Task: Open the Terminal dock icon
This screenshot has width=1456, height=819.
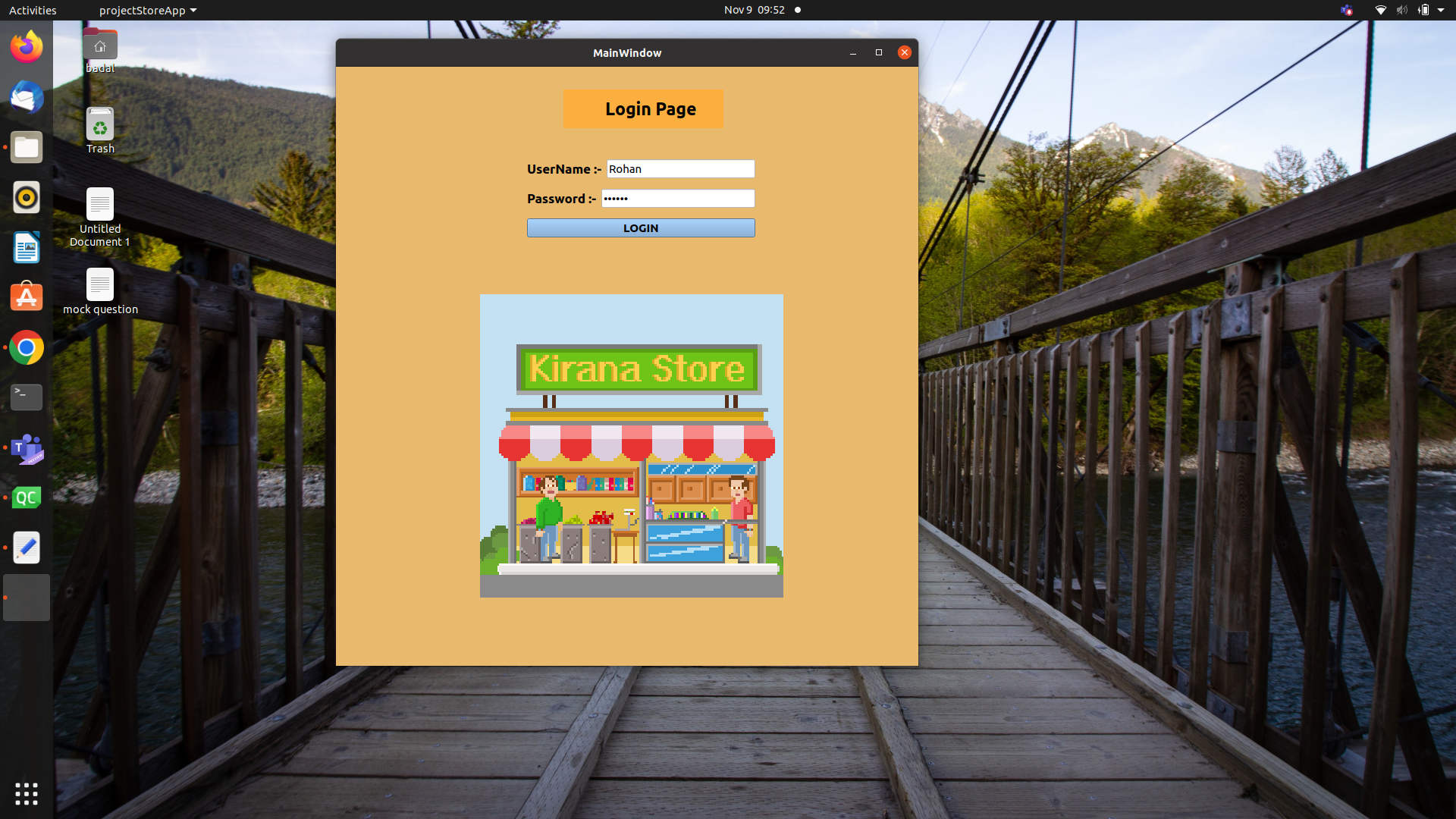Action: tap(27, 397)
